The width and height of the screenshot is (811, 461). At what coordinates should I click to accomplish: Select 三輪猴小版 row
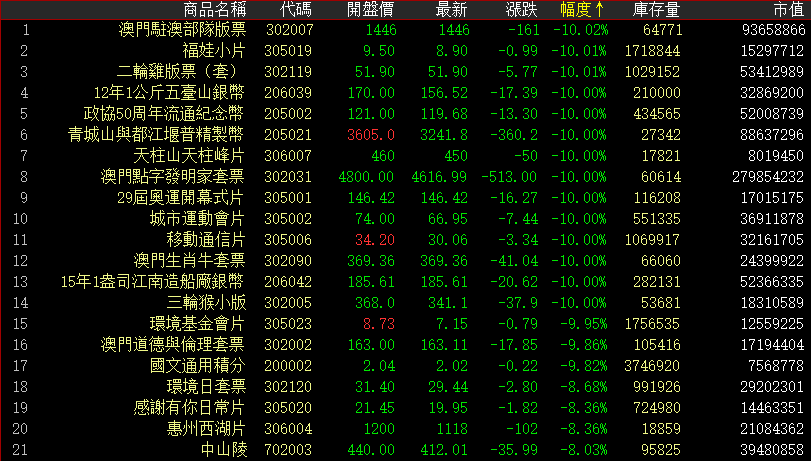tap(406, 303)
